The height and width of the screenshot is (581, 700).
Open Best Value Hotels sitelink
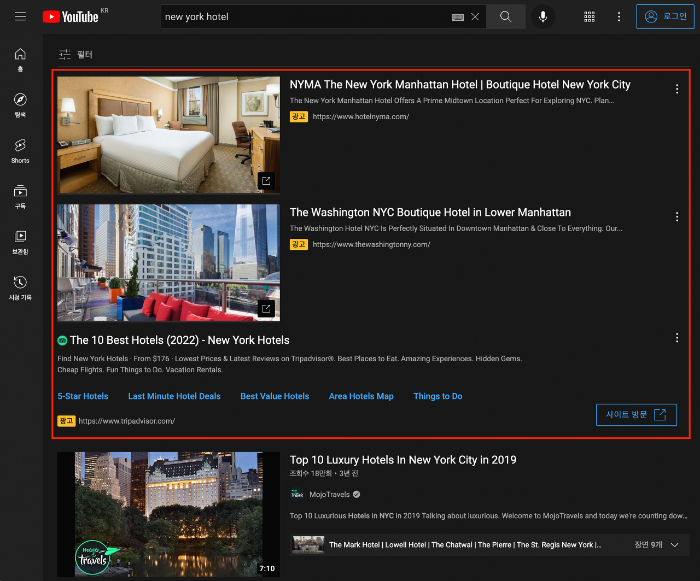tap(275, 396)
